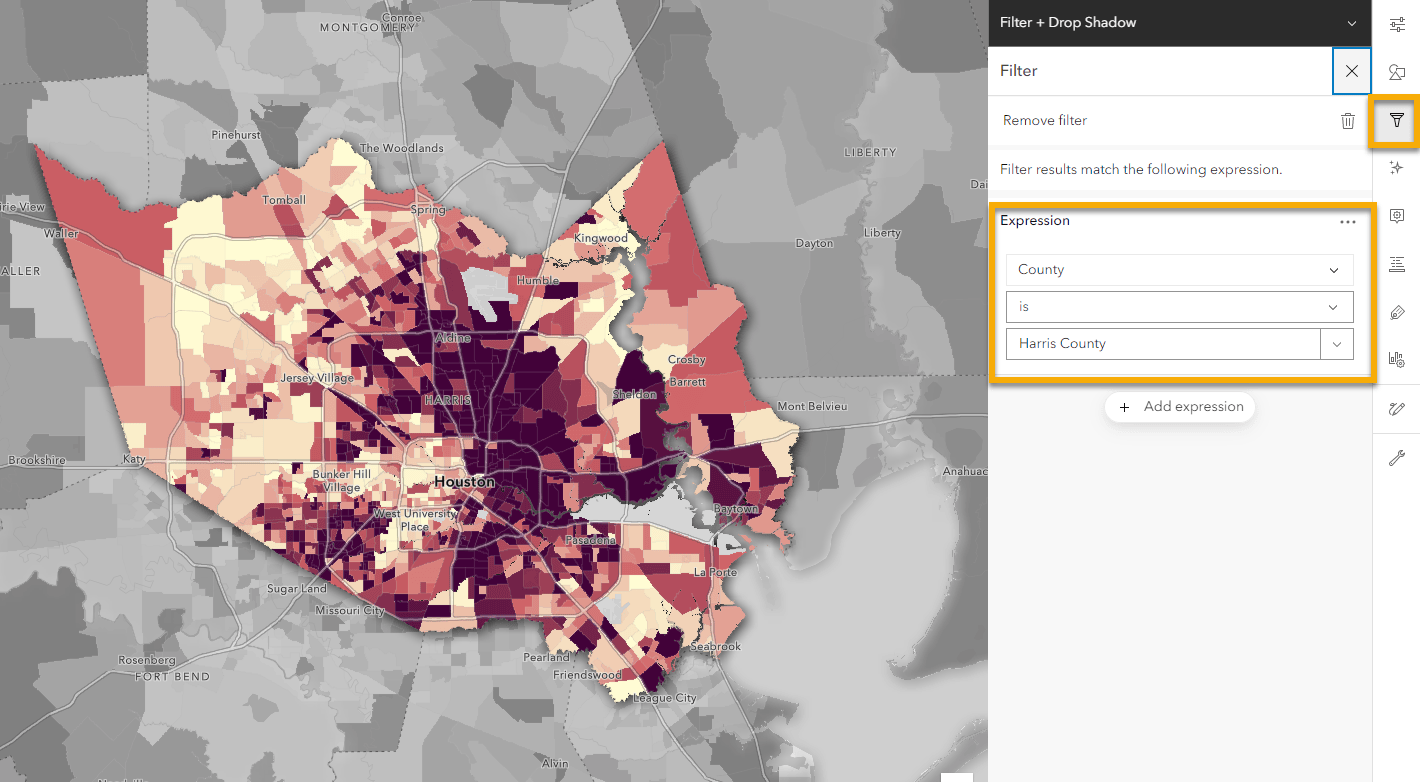Open the Configure charts icon
This screenshot has width=1420, height=782.
(1397, 360)
